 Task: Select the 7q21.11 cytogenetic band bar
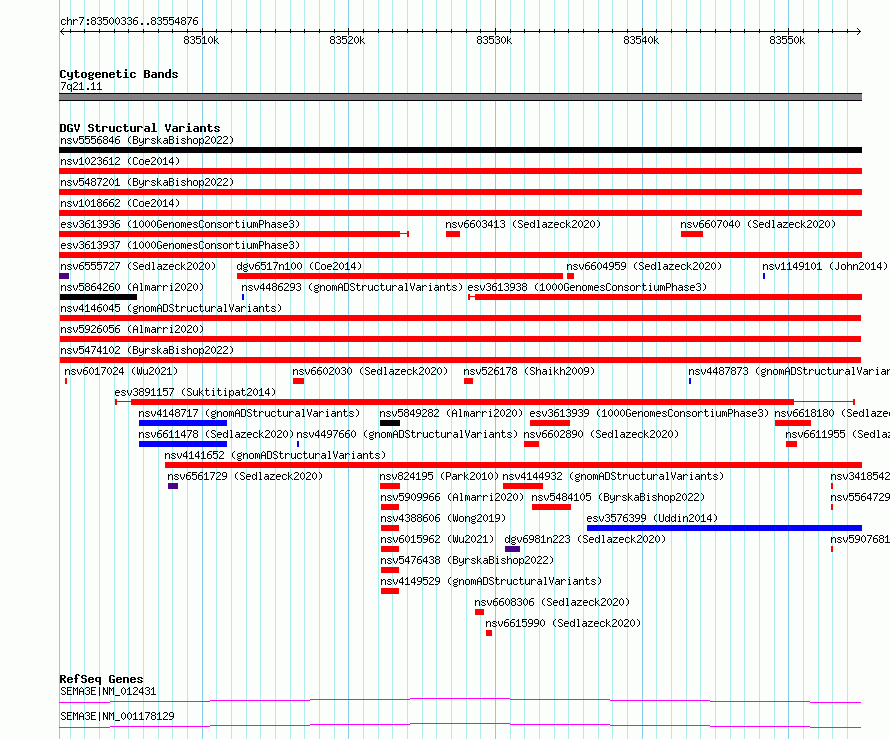[460, 97]
